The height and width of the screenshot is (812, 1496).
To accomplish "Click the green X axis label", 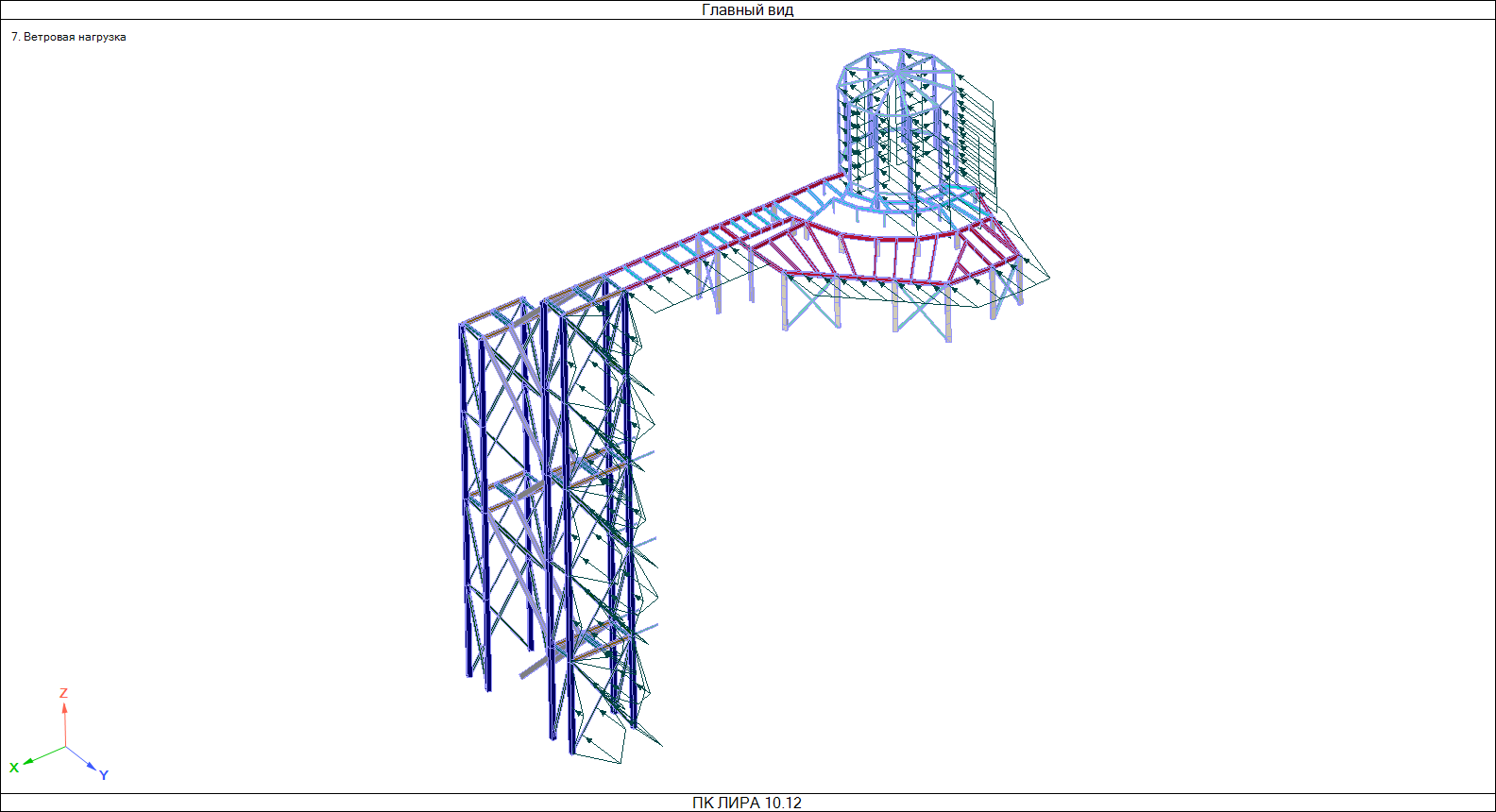I will pyautogui.click(x=14, y=768).
